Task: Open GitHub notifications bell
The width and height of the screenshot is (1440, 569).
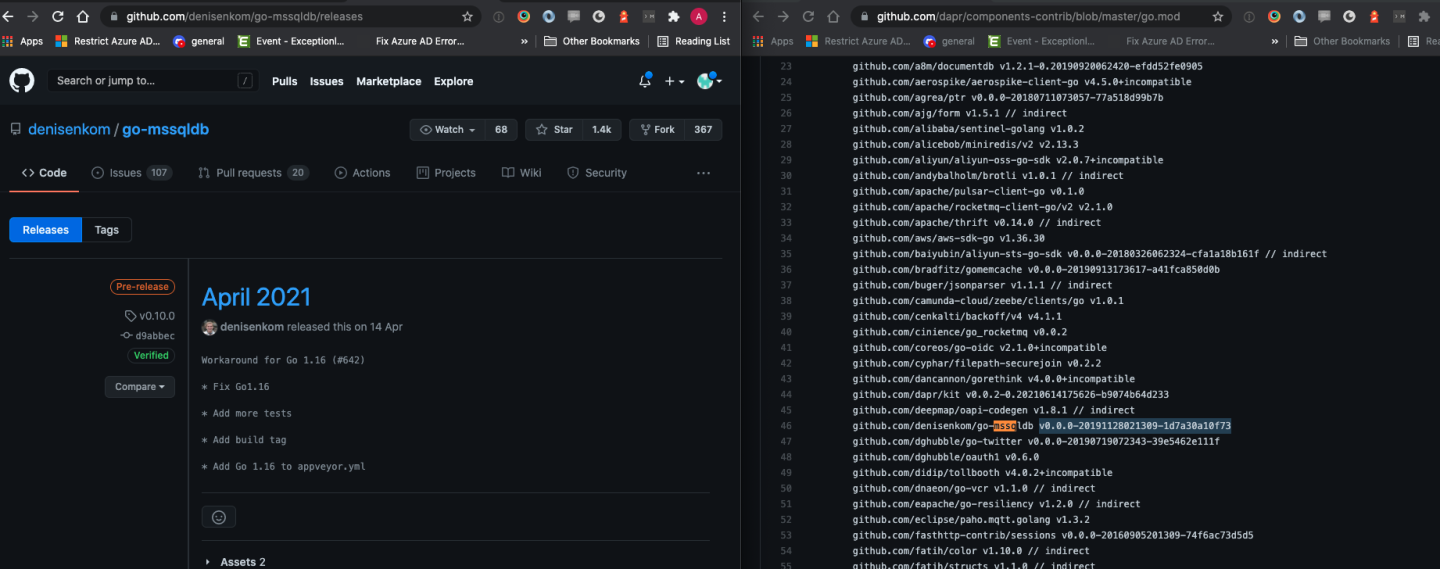Action: [645, 81]
